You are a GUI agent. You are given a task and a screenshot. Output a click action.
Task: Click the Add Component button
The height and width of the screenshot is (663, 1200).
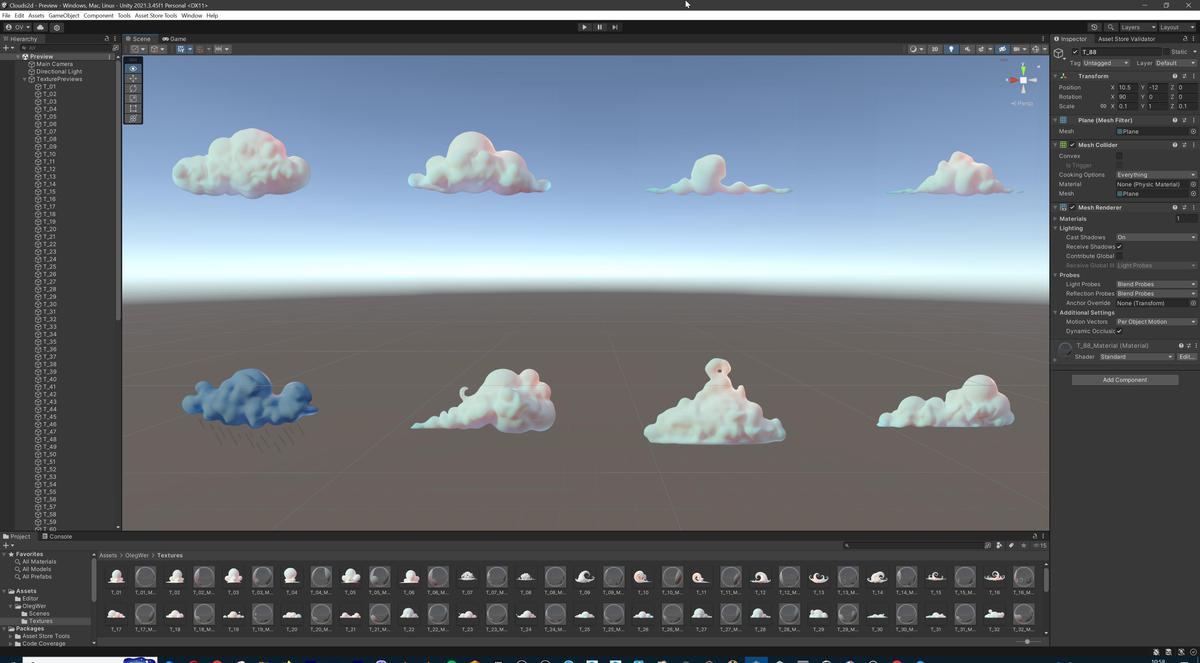tap(1124, 379)
